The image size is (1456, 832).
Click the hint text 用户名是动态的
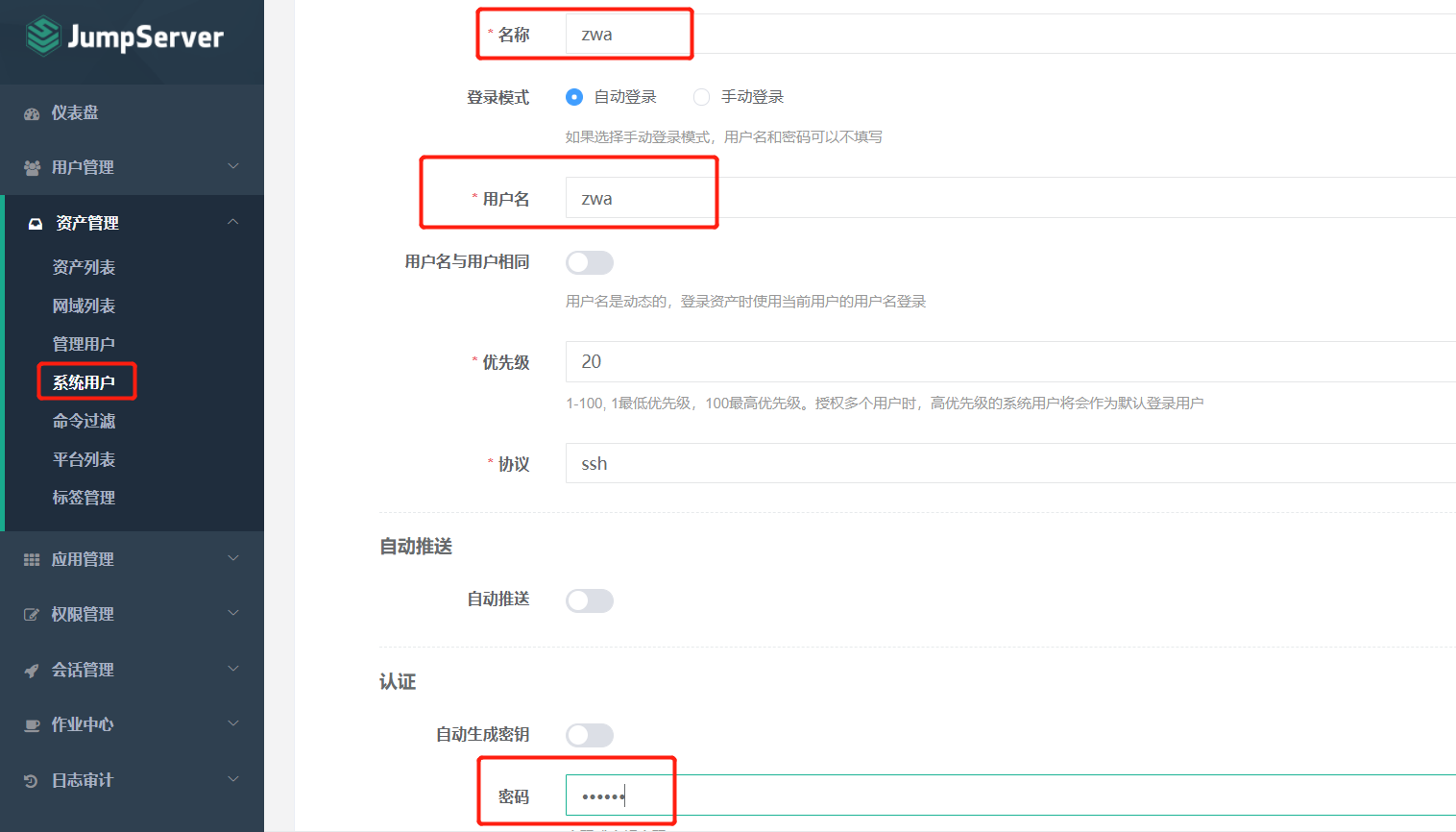click(745, 302)
